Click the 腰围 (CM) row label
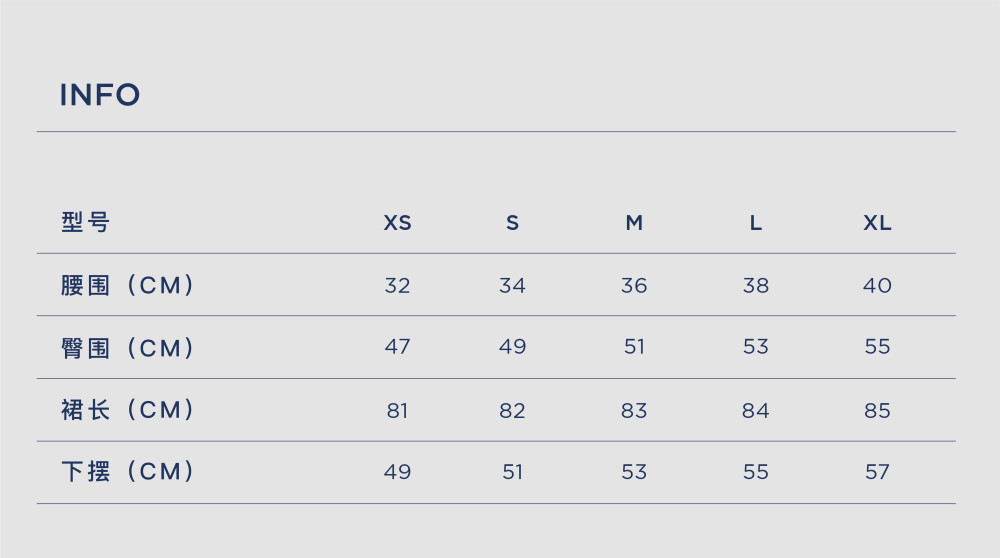The image size is (1000, 558). (x=128, y=285)
